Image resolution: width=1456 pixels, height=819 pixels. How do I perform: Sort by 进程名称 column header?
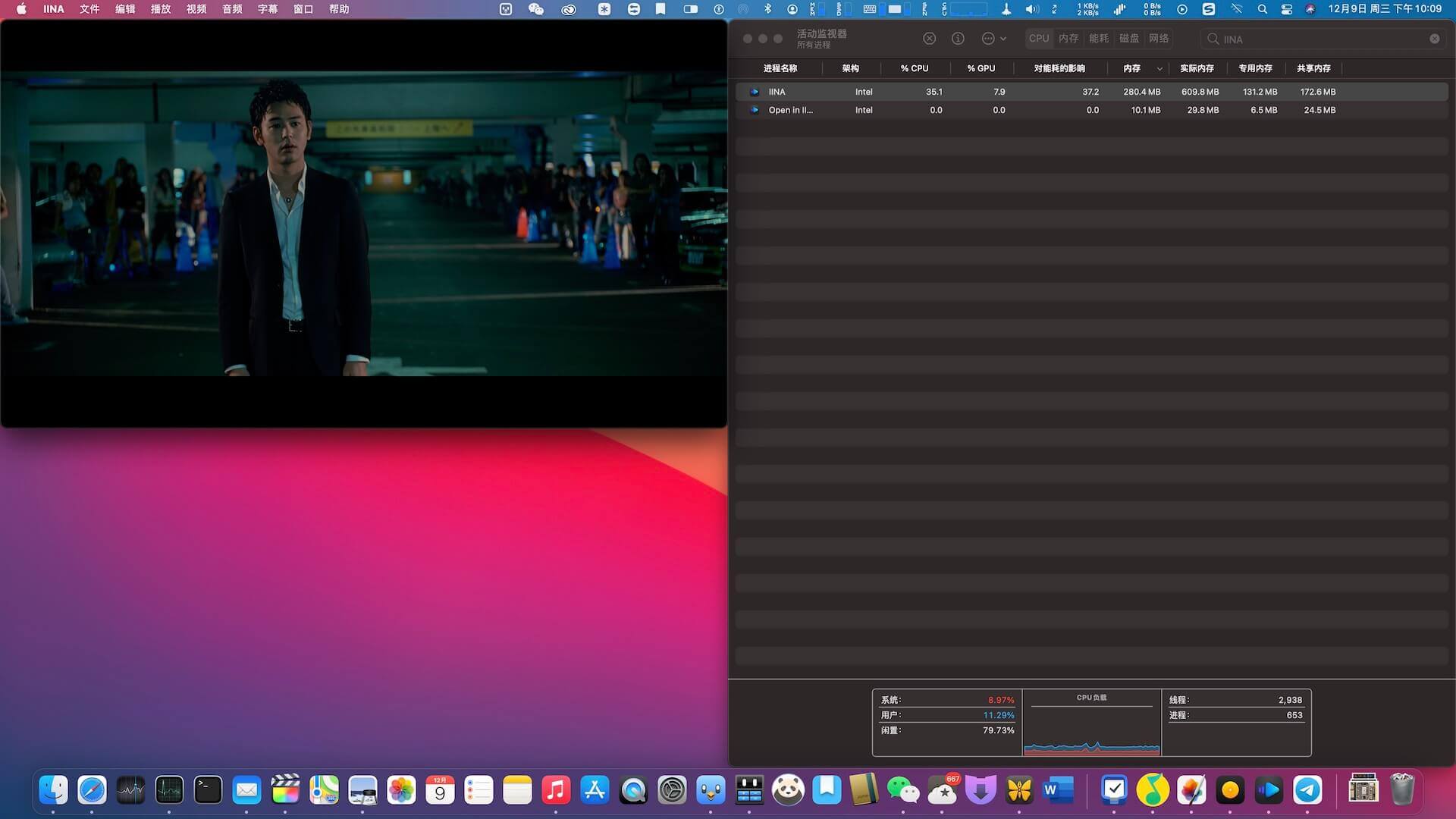pyautogui.click(x=780, y=68)
